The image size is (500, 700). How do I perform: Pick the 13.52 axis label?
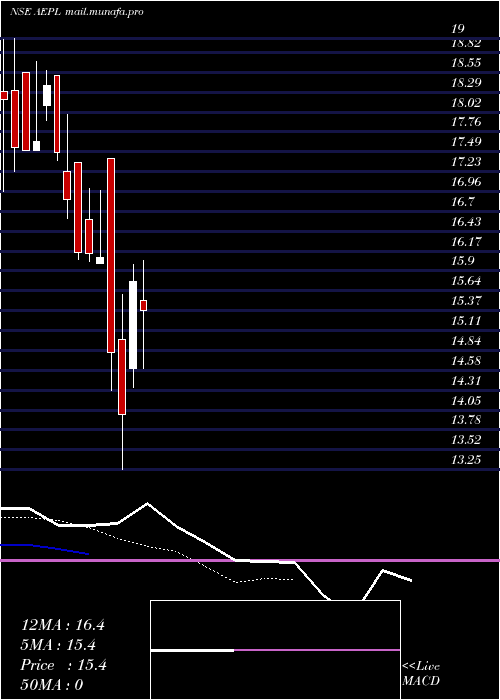(466, 440)
